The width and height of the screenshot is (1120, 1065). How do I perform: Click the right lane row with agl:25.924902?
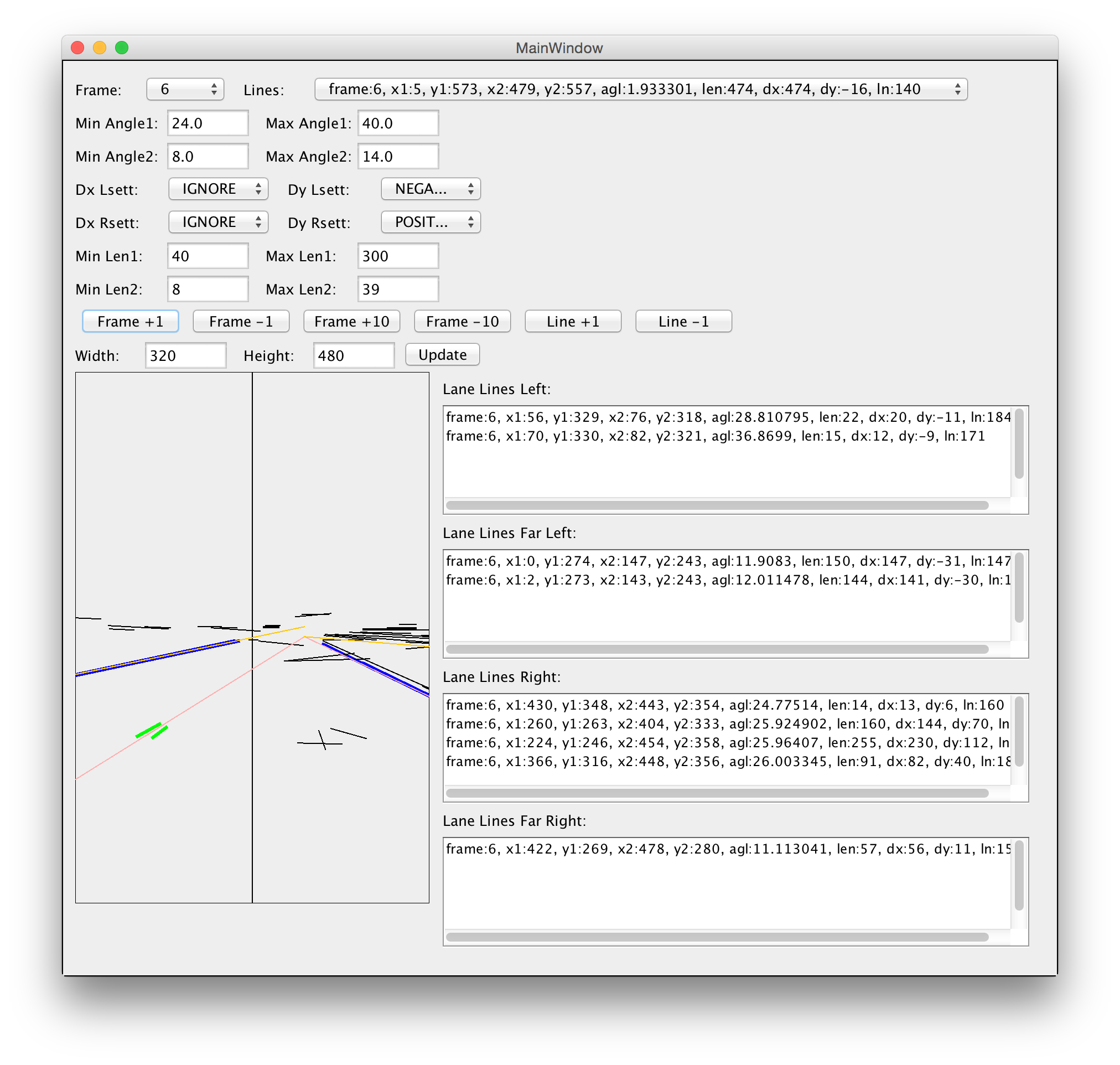(x=728, y=724)
